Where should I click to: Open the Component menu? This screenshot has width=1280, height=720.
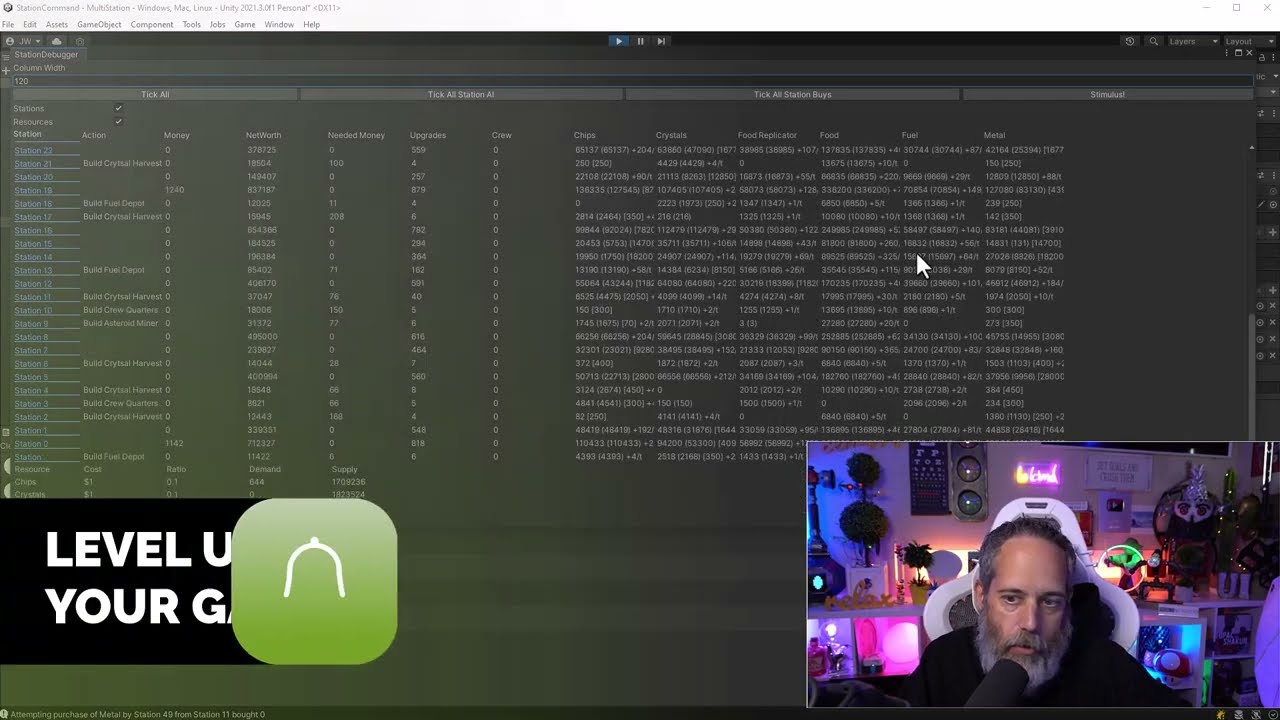[x=152, y=24]
